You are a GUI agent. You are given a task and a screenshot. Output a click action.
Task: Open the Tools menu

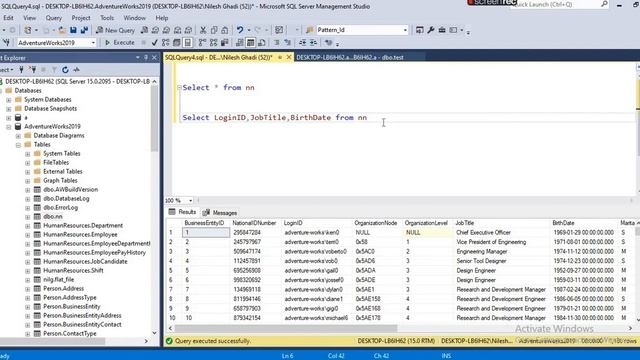[107, 18]
